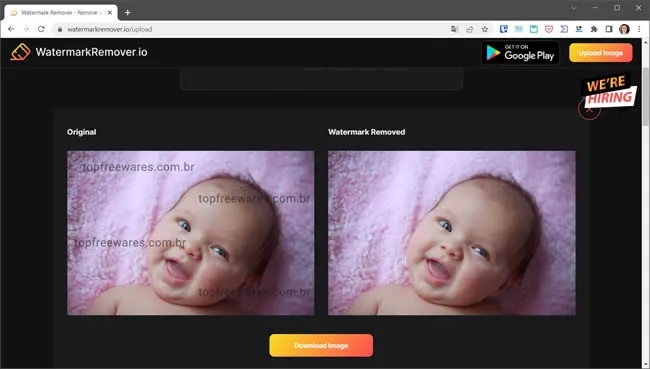Image resolution: width=650 pixels, height=369 pixels.
Task: Open the tab search chevron in title bar
Action: coord(574,8)
